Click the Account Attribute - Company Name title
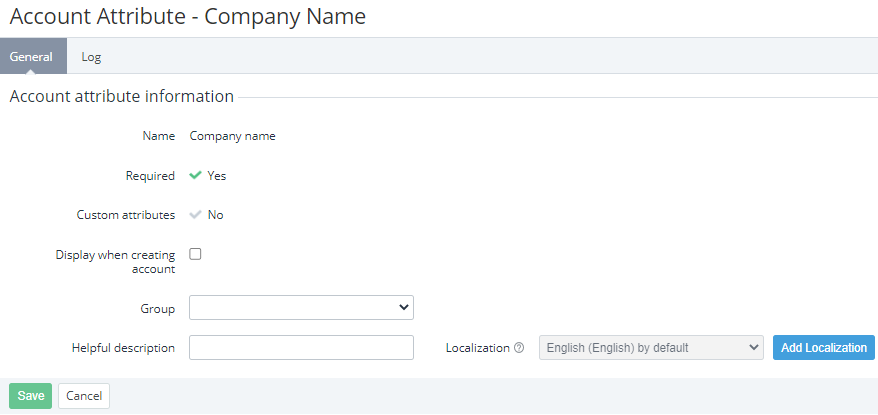This screenshot has width=878, height=415. (x=187, y=16)
